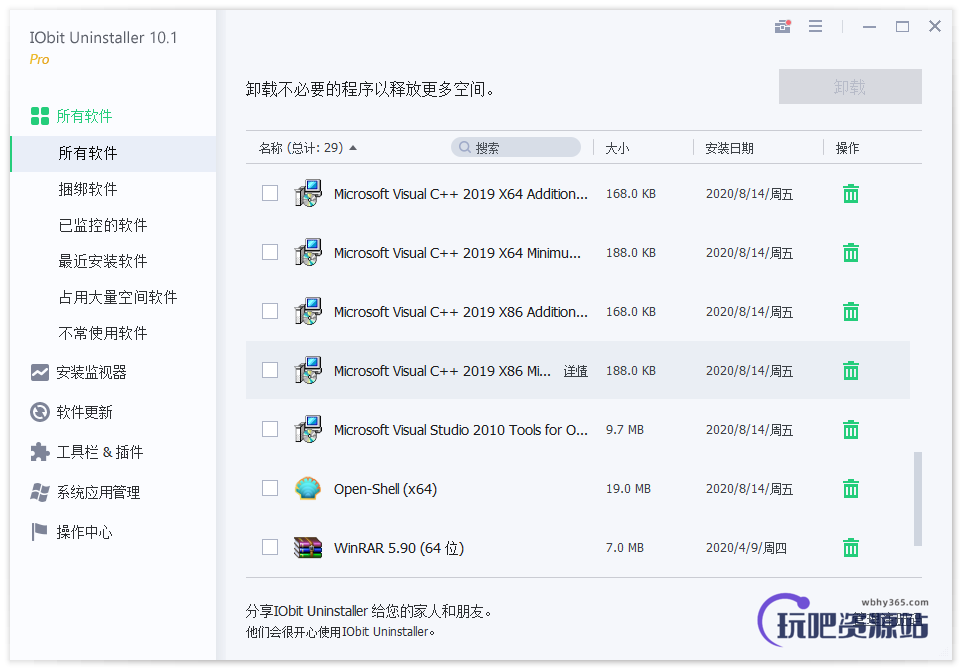962x670 pixels.
Task: Delete Visual C++ 2019 X64 Minimum via trash icon
Action: click(851, 253)
